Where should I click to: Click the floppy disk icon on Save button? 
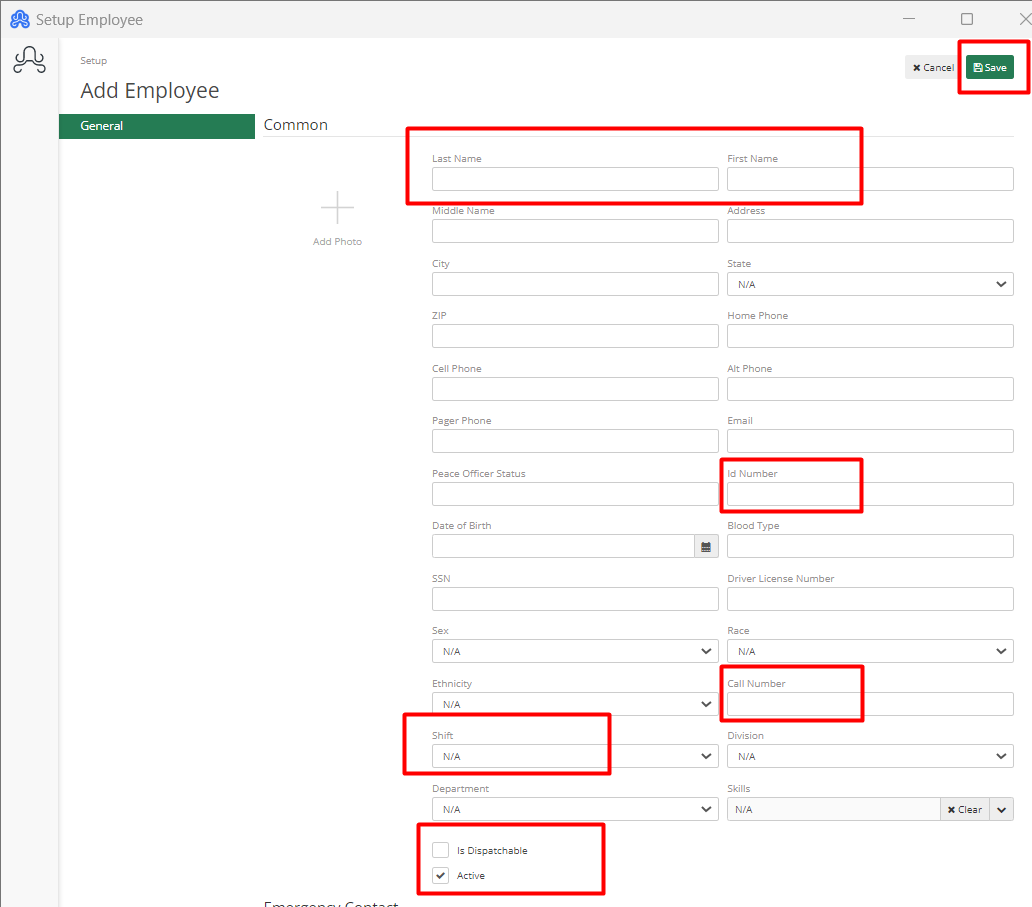(977, 67)
